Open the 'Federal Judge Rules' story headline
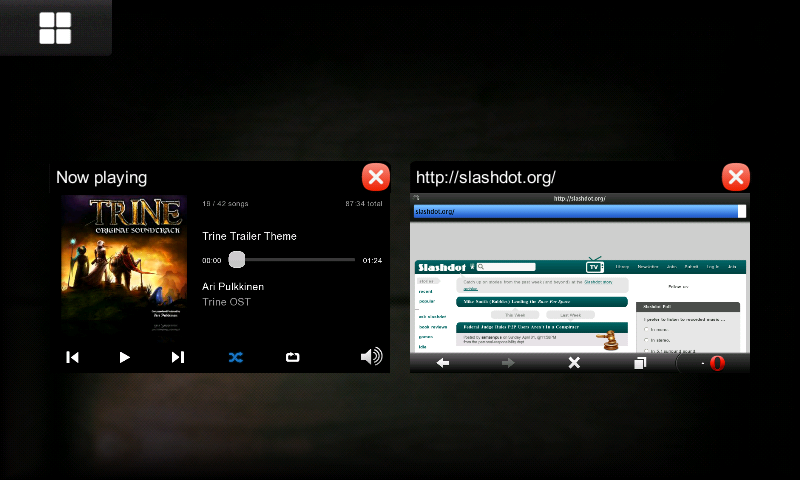Viewport: 800px width, 480px height. tap(521, 327)
